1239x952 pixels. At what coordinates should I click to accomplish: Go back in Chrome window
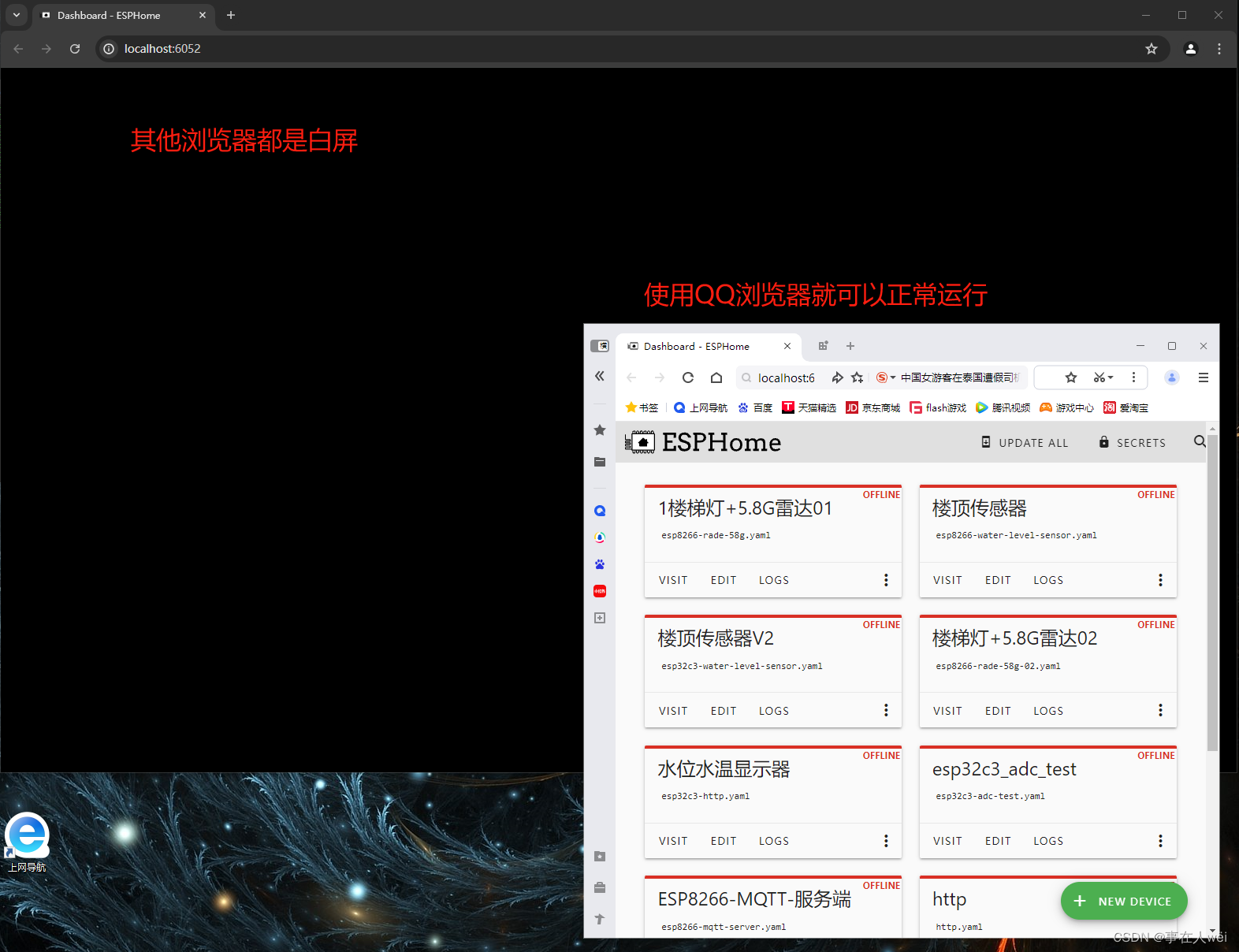[x=18, y=49]
